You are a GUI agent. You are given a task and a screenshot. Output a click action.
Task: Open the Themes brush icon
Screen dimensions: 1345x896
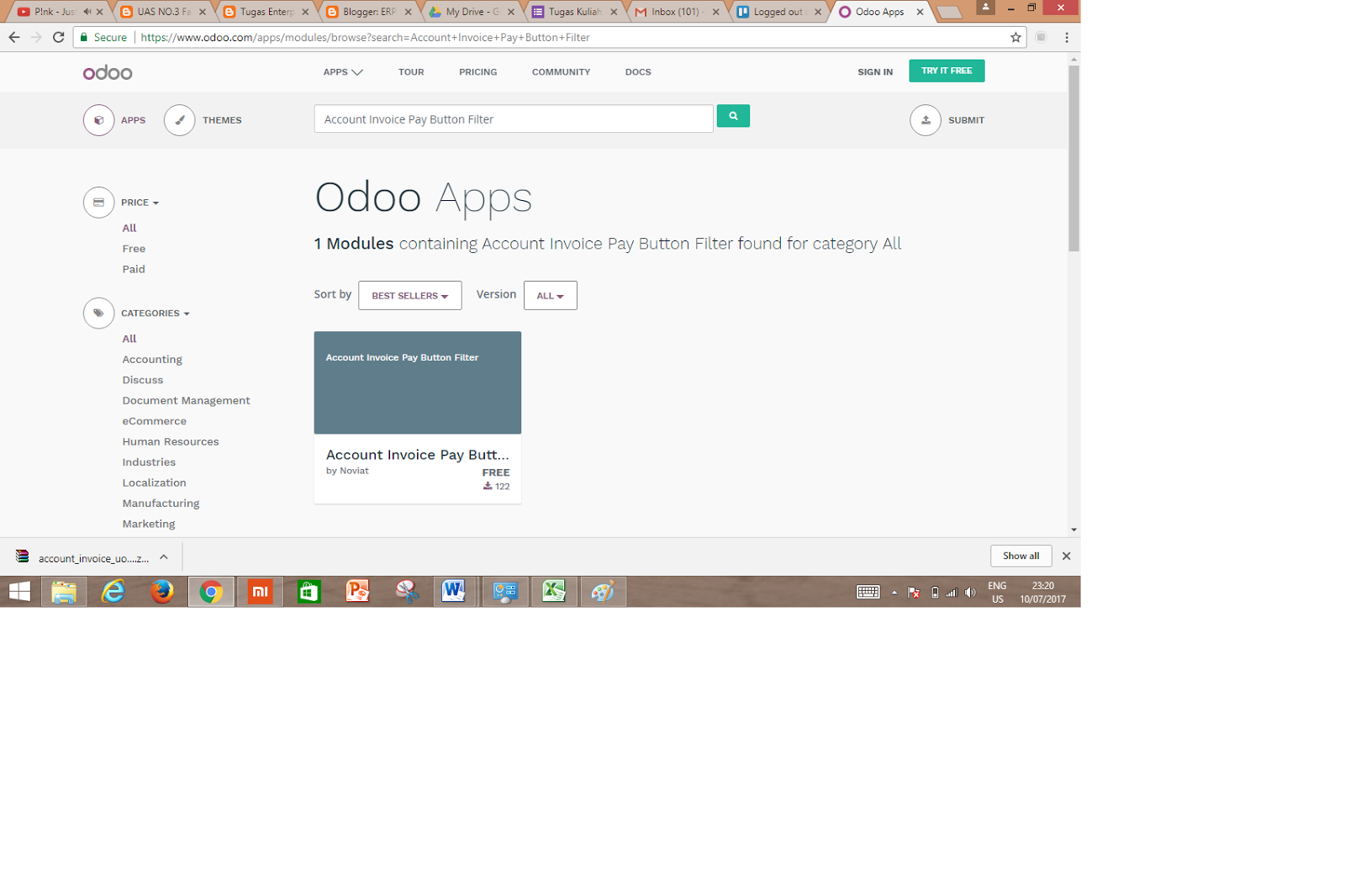(179, 120)
